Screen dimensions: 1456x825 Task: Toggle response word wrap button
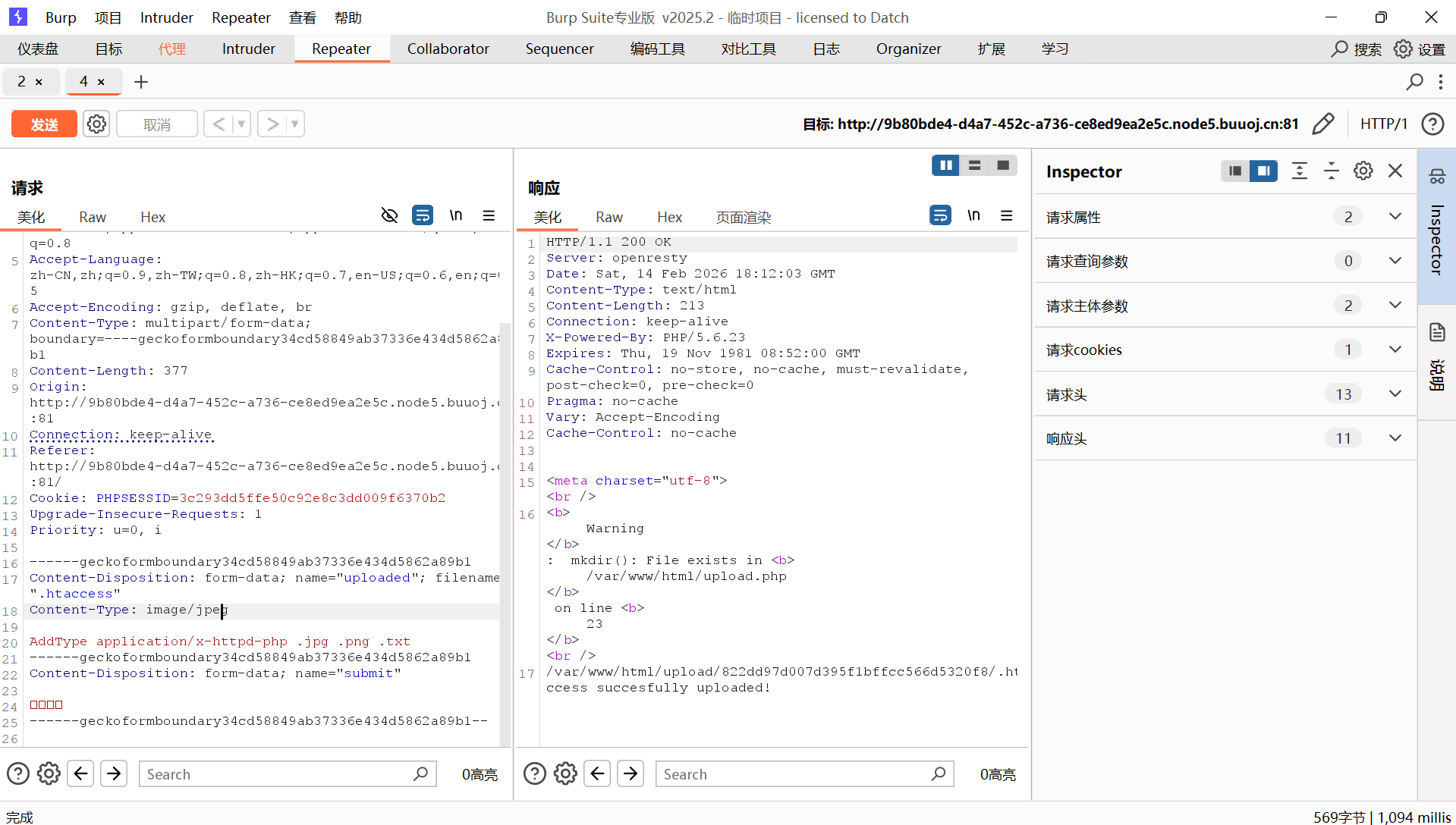tap(940, 216)
